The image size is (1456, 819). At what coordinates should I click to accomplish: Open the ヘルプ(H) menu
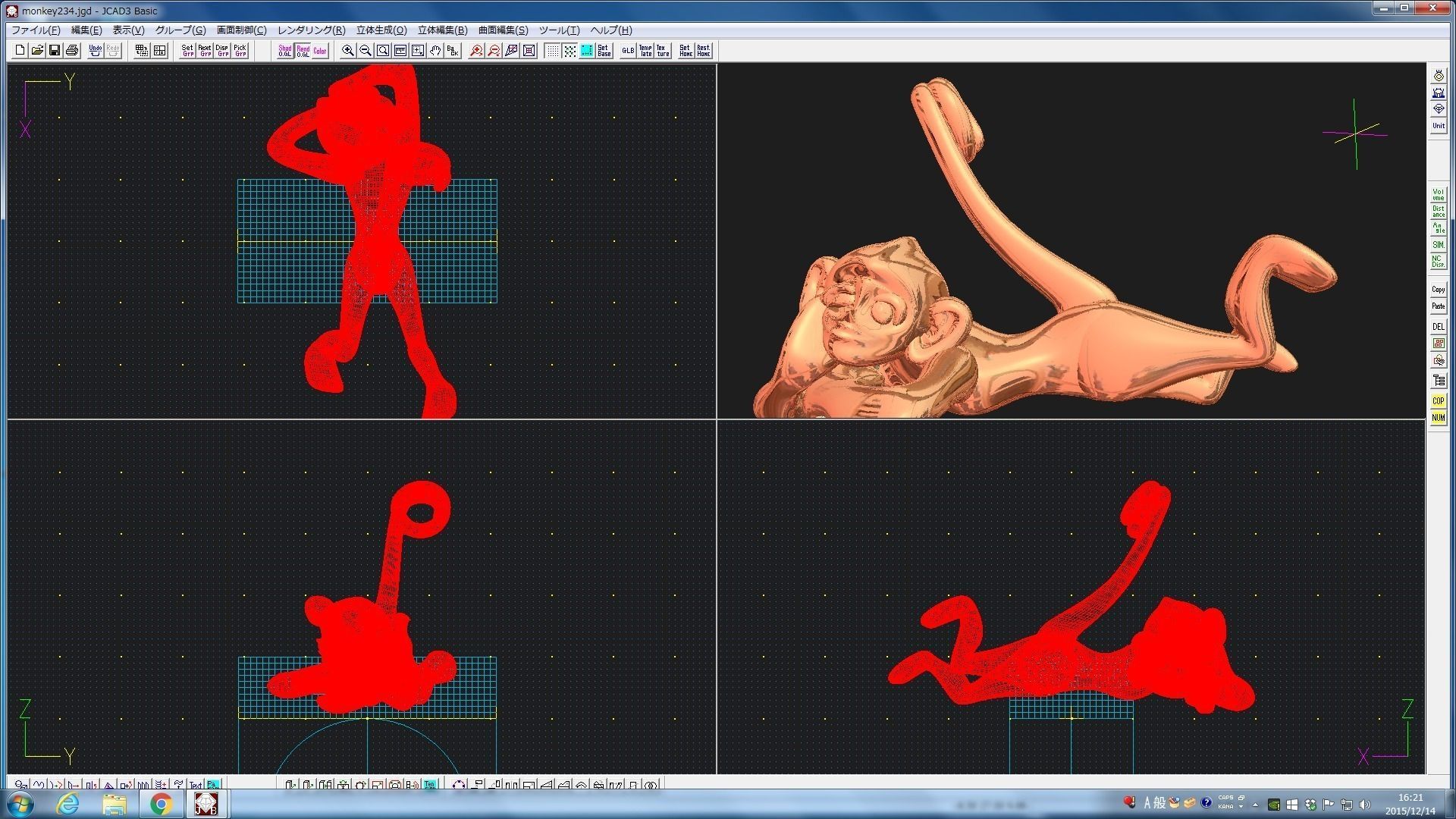point(610,30)
